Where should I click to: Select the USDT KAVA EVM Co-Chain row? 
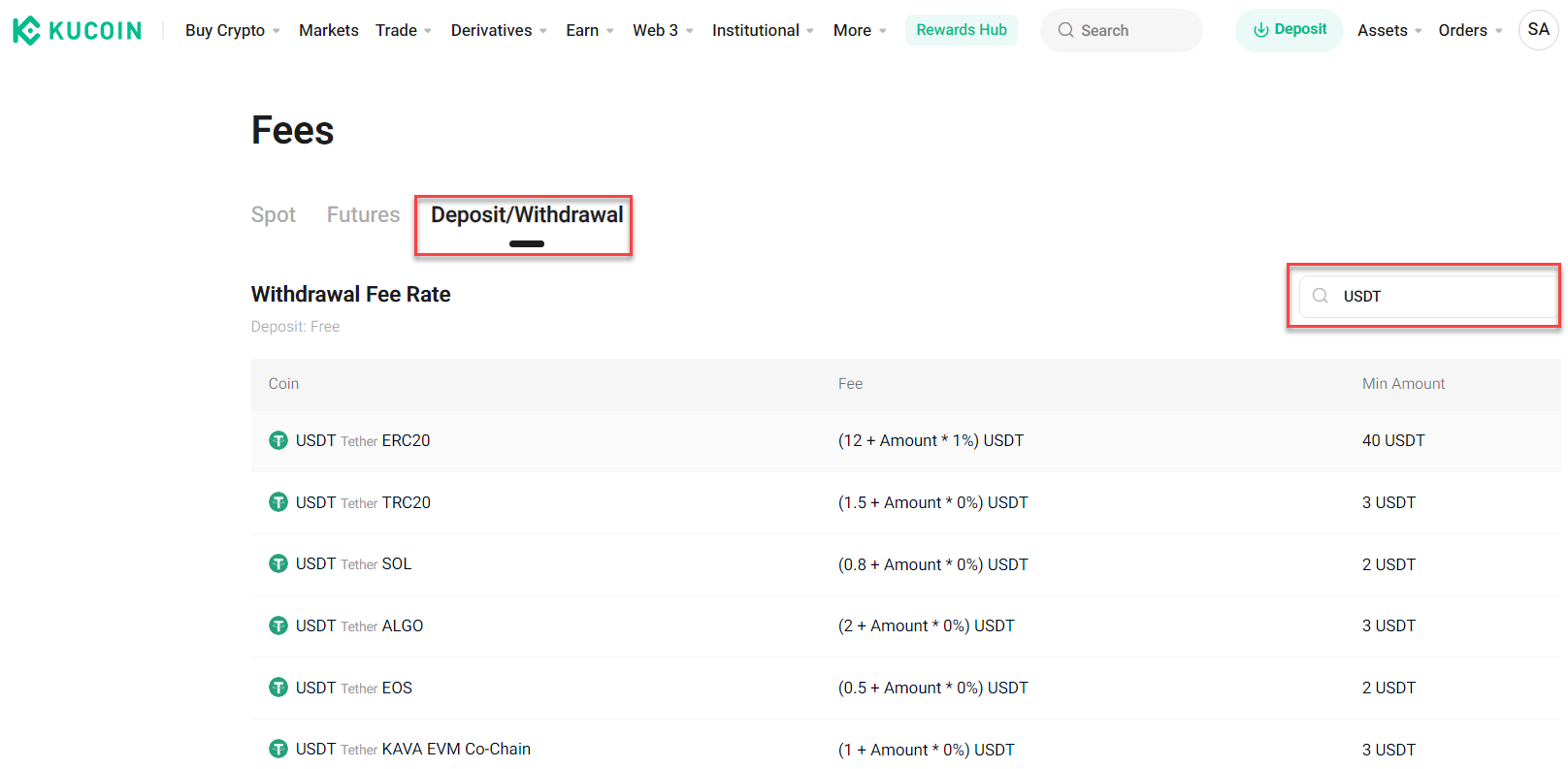[906, 745]
